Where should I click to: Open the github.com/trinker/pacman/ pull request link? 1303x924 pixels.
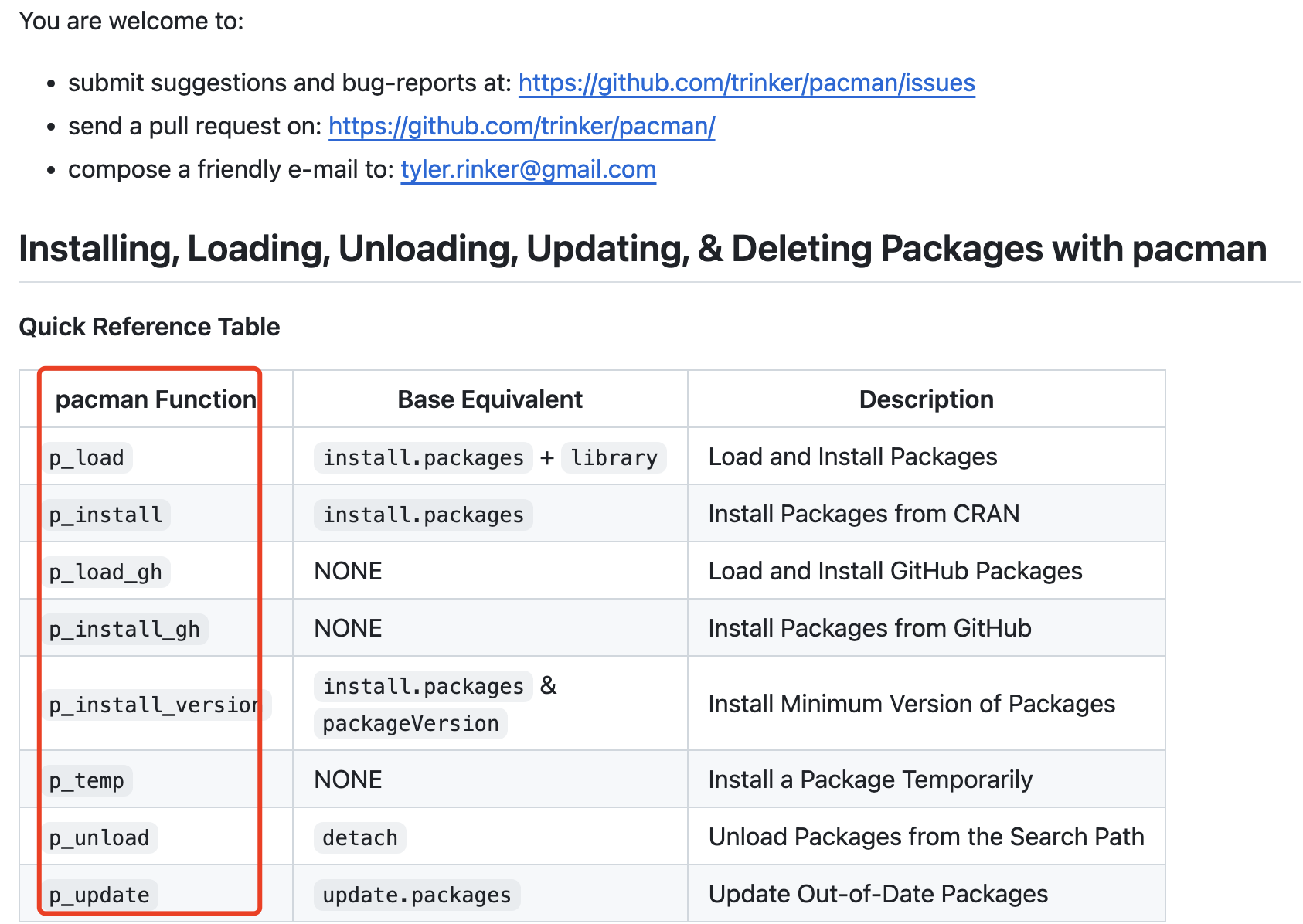(x=522, y=126)
